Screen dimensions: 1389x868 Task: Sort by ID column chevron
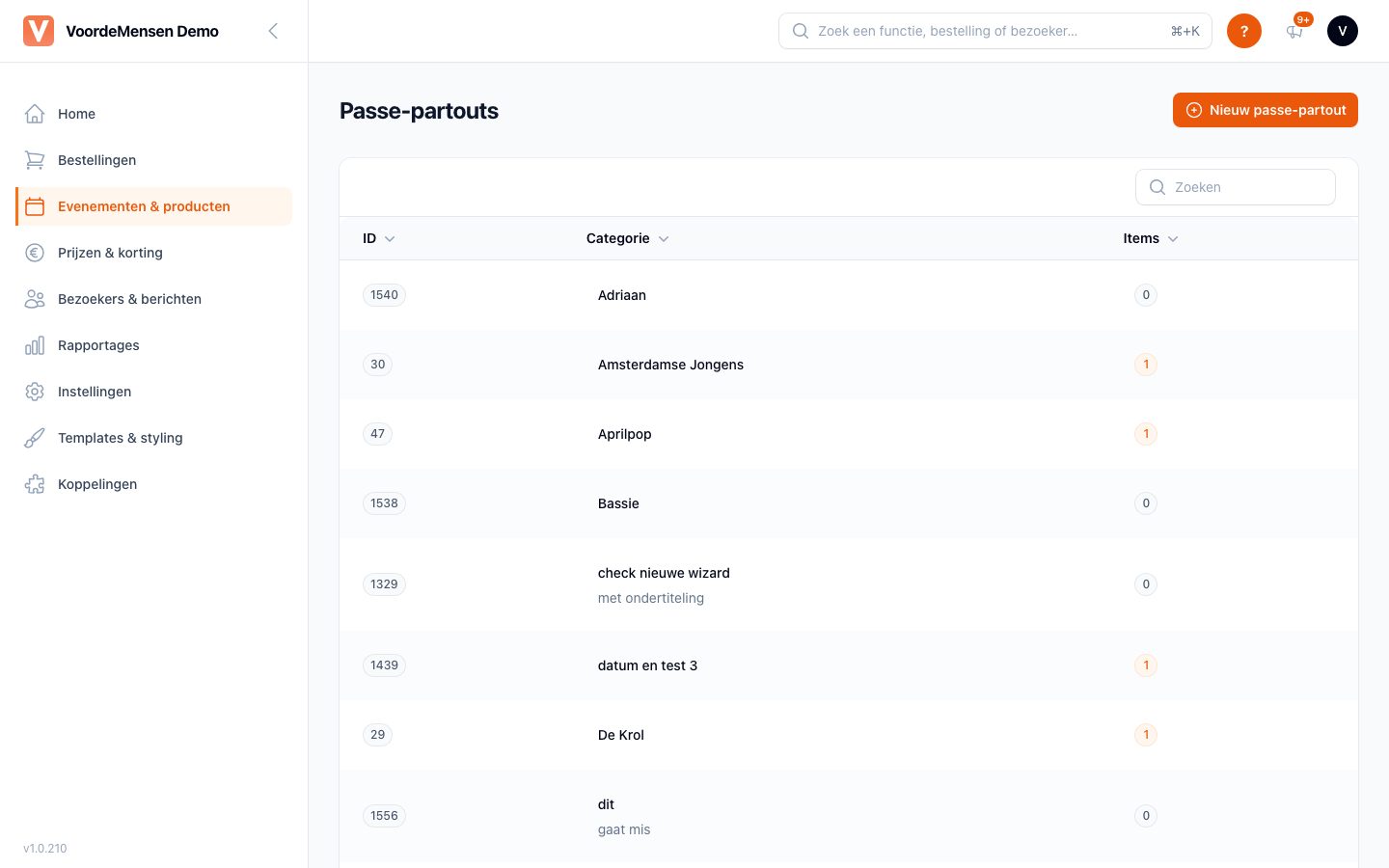tap(390, 239)
